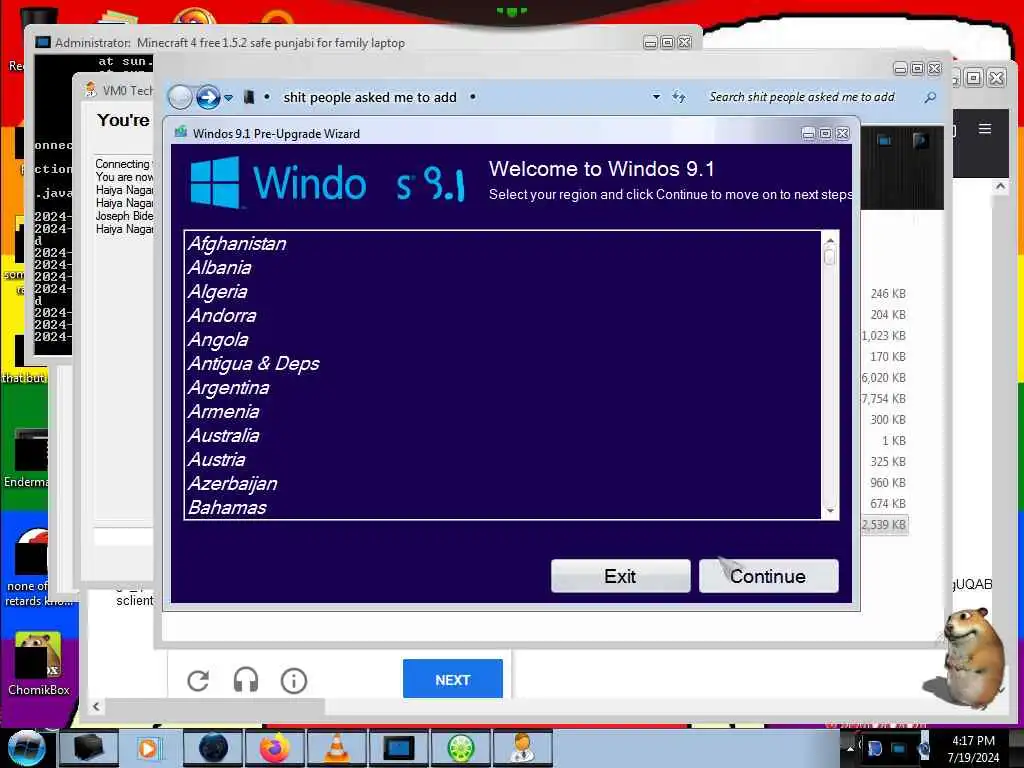Screen dimensions: 1024x768
Task: Click the region list scroll-down arrow
Action: pyautogui.click(x=830, y=511)
